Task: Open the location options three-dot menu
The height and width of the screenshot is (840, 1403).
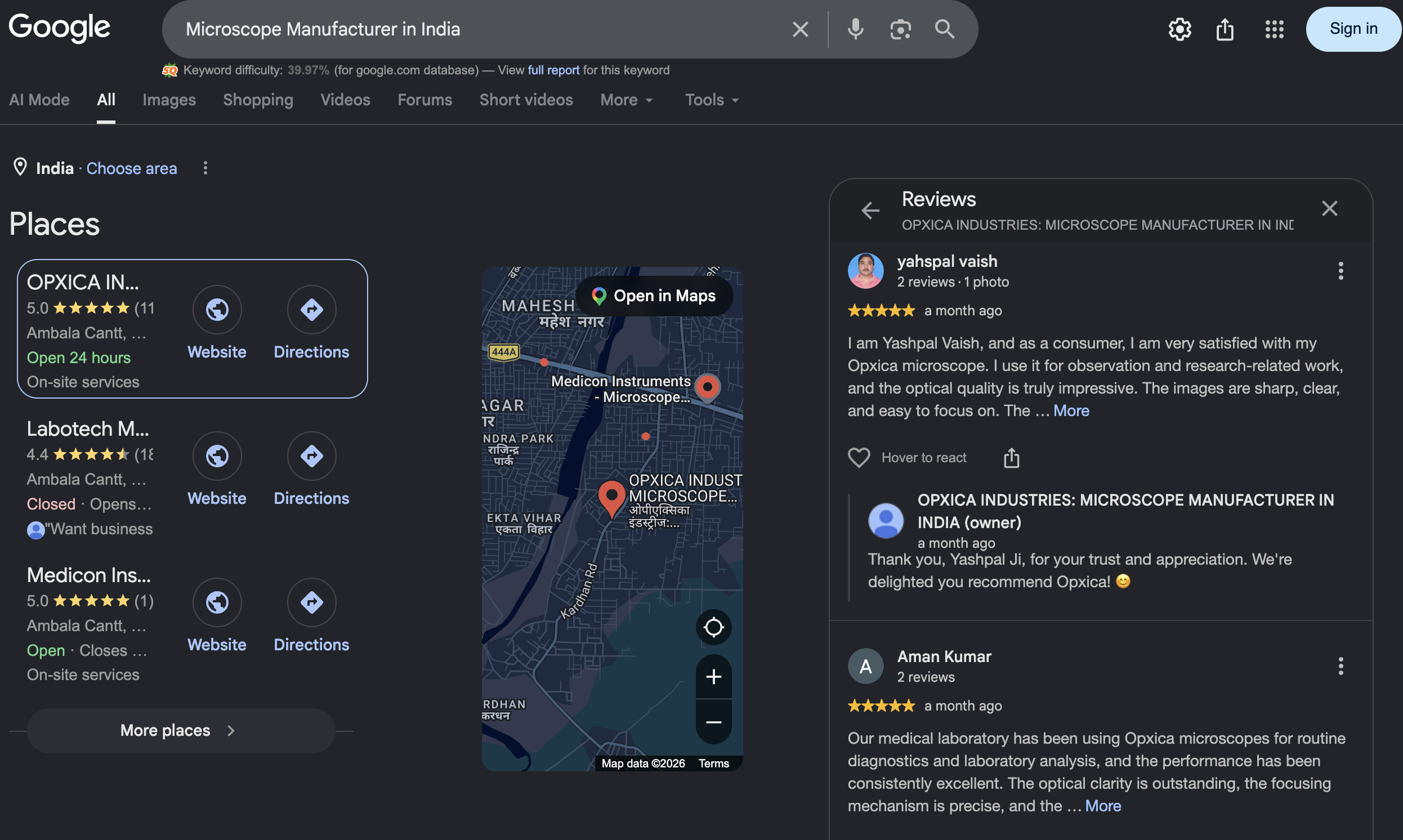Action: pos(205,168)
